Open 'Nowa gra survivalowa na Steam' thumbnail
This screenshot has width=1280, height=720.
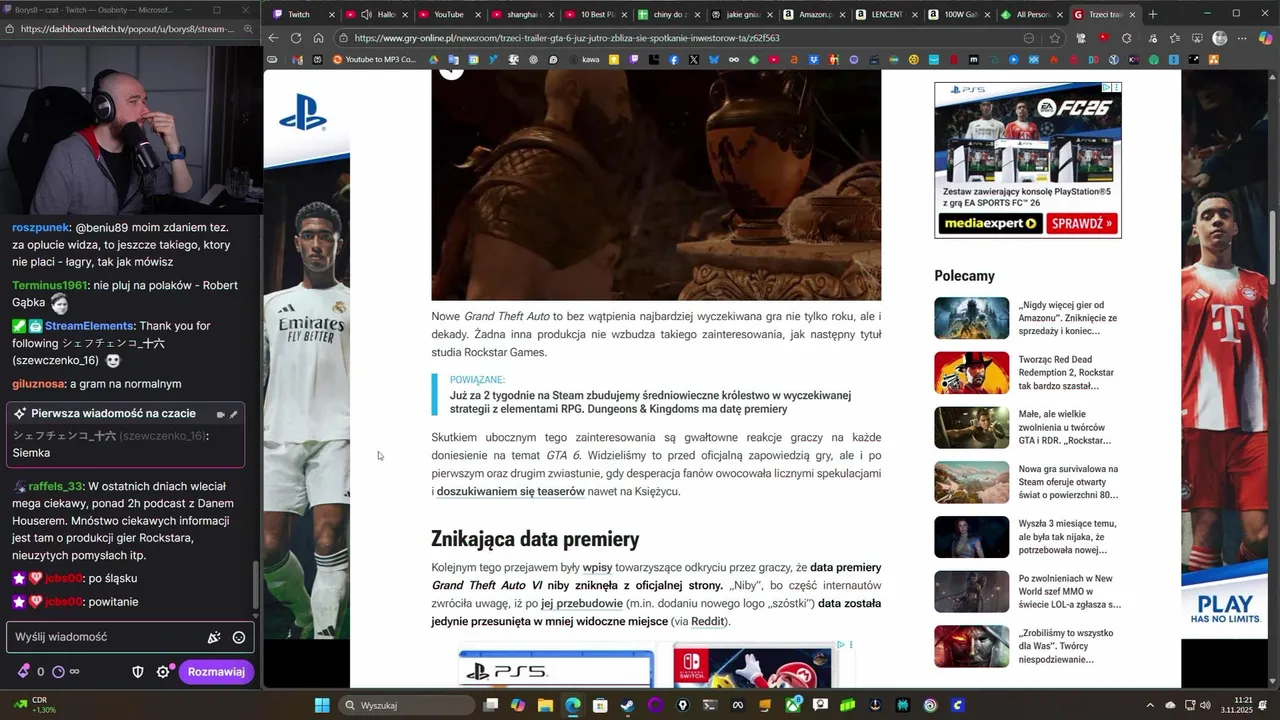[x=971, y=482]
